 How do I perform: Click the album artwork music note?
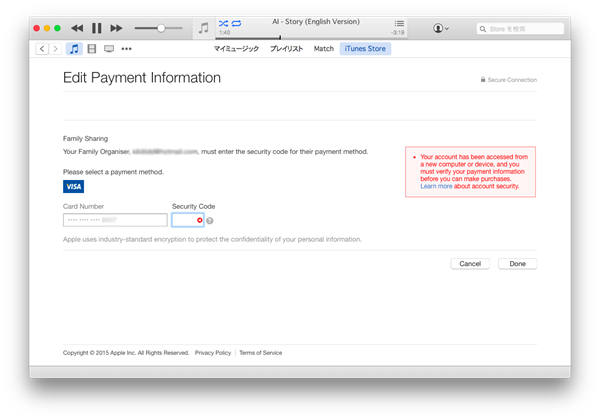click(204, 28)
